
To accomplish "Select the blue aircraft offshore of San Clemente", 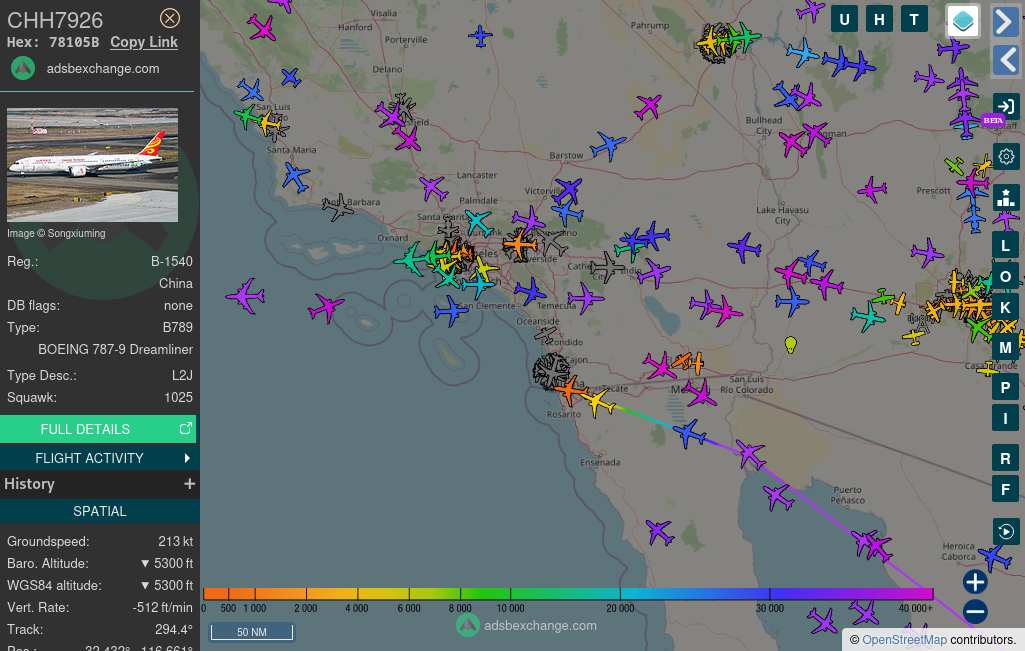I will [450, 310].
